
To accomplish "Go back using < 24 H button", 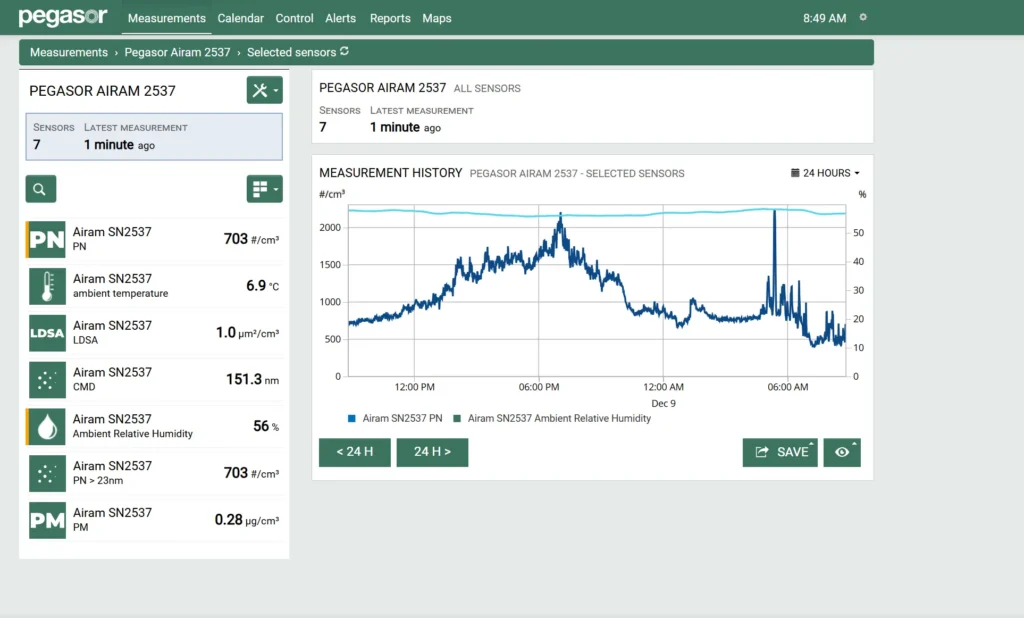I will click(x=355, y=452).
